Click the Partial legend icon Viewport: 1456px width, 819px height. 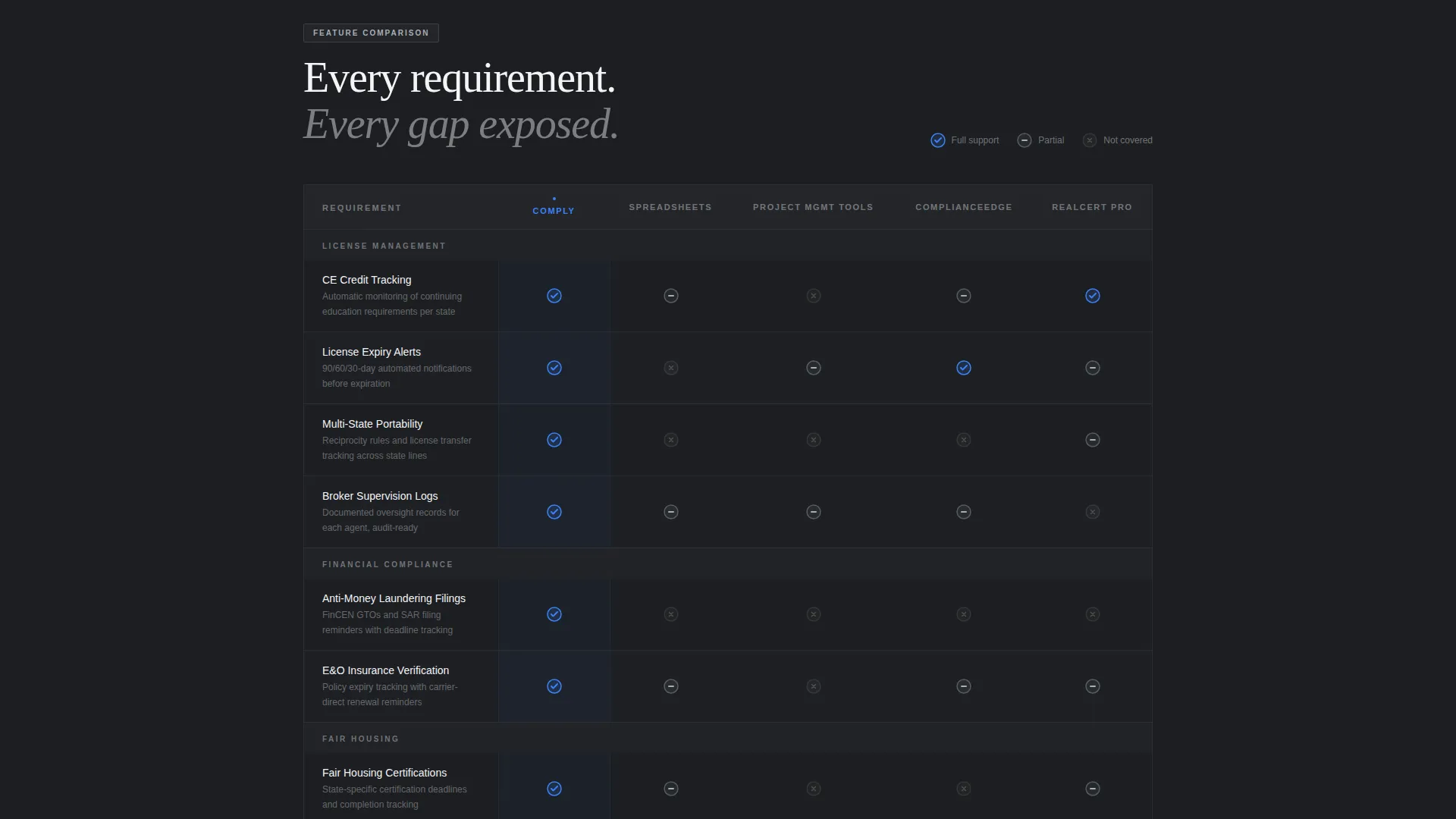pos(1025,140)
